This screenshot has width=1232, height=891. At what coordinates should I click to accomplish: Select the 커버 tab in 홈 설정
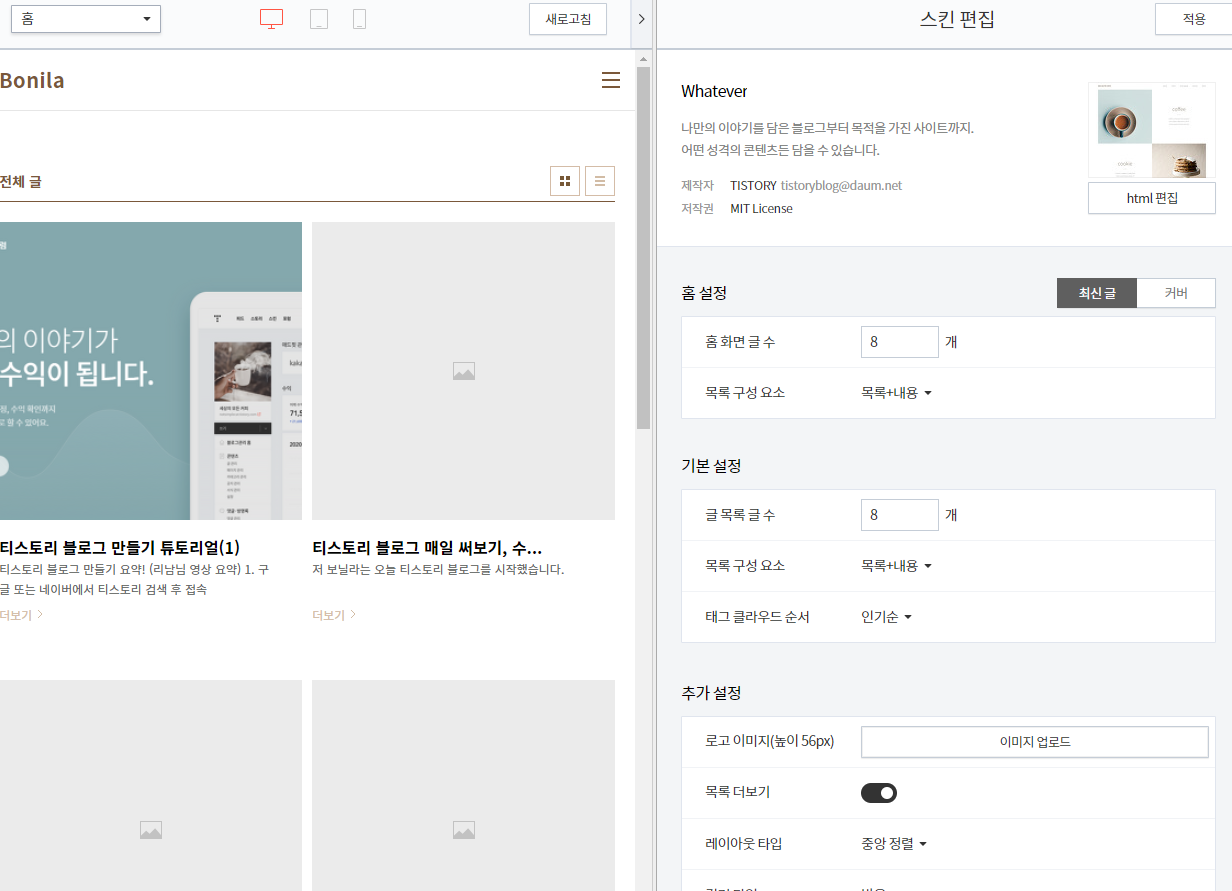tap(1176, 293)
